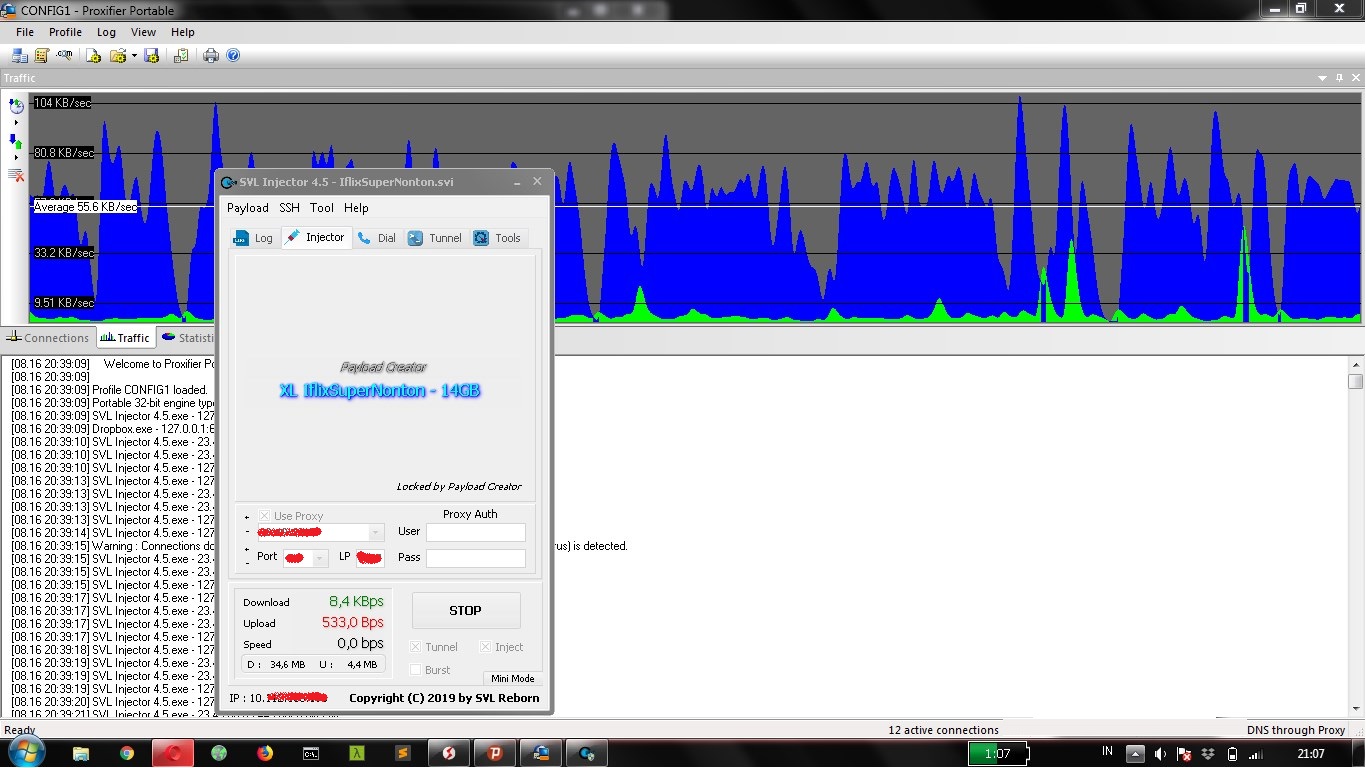Show hidden tray icons arrow
This screenshot has height=768, width=1366.
pos(1136,754)
